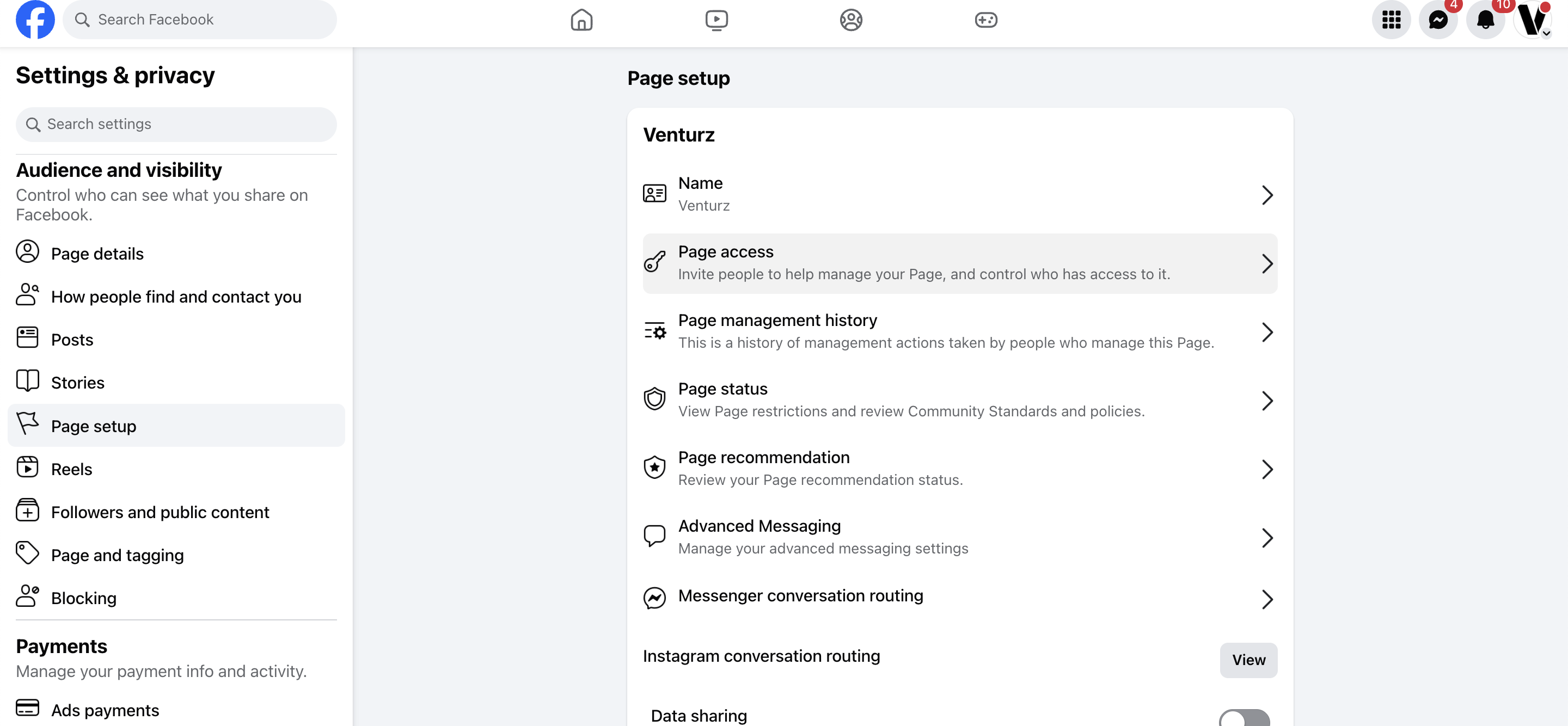Expand the Page status chevron
The height and width of the screenshot is (726, 1568).
1267,401
